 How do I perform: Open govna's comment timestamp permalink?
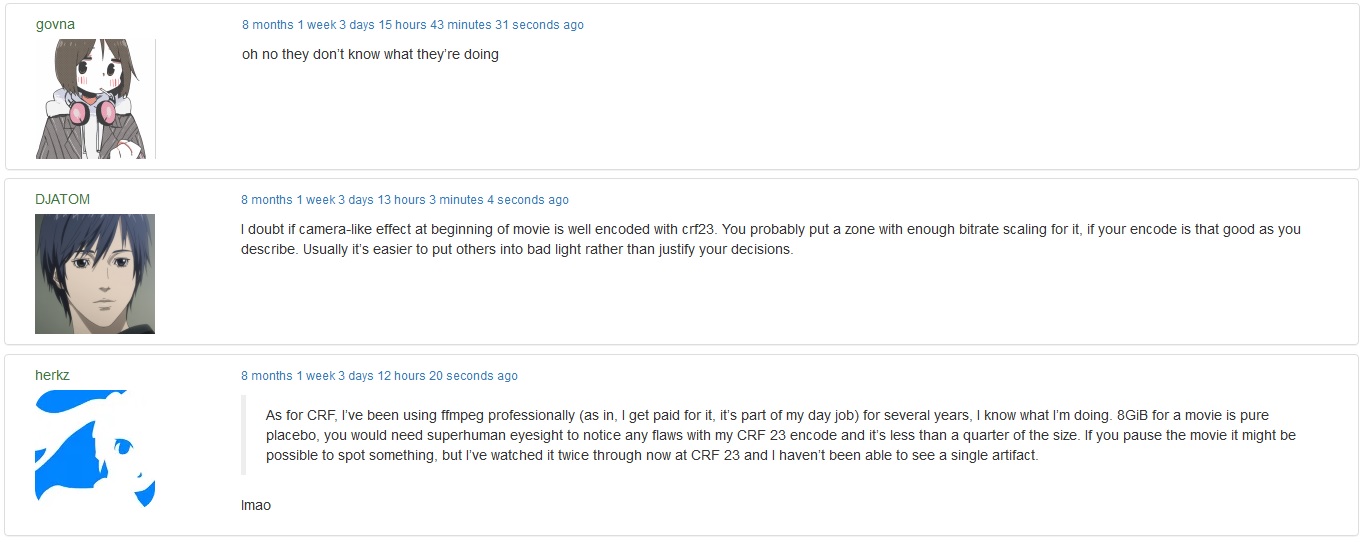tap(413, 25)
